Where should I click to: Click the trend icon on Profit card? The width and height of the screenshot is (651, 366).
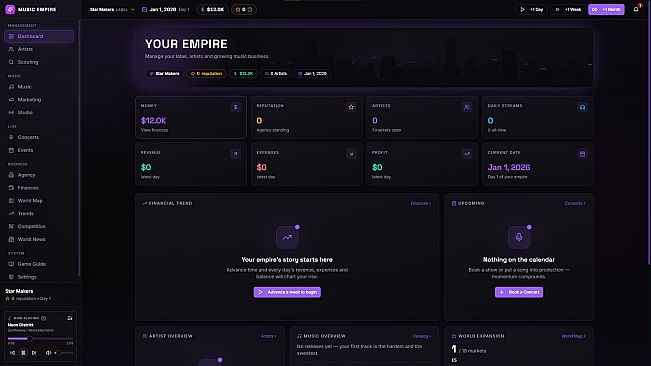point(467,154)
